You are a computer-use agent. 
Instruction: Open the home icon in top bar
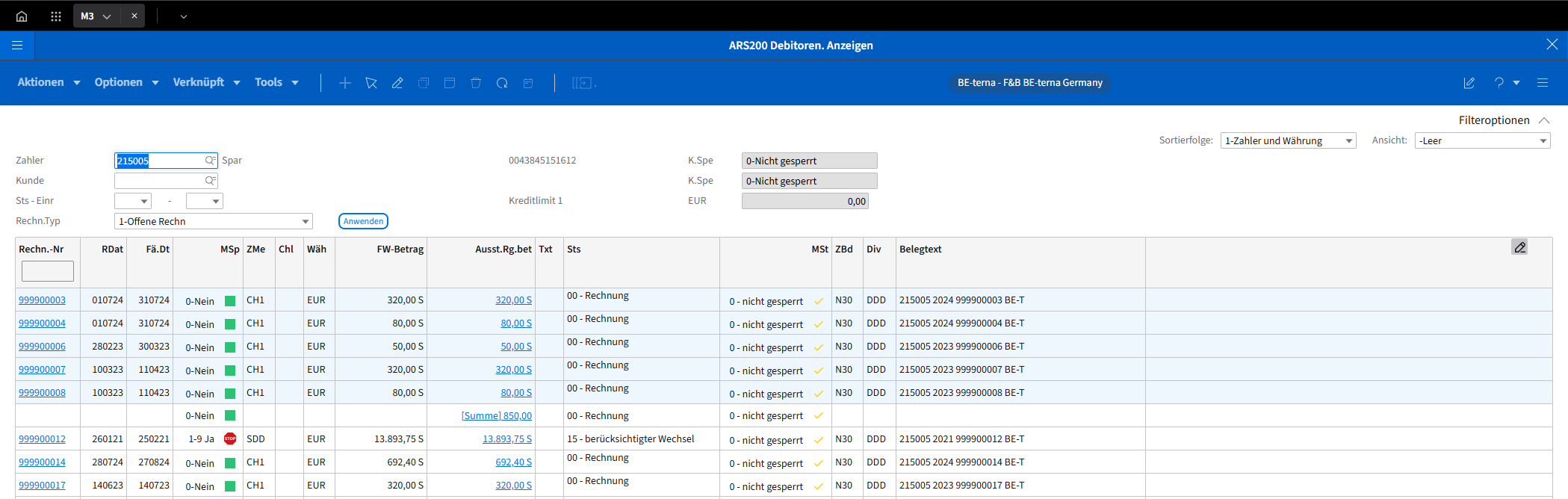[22, 16]
